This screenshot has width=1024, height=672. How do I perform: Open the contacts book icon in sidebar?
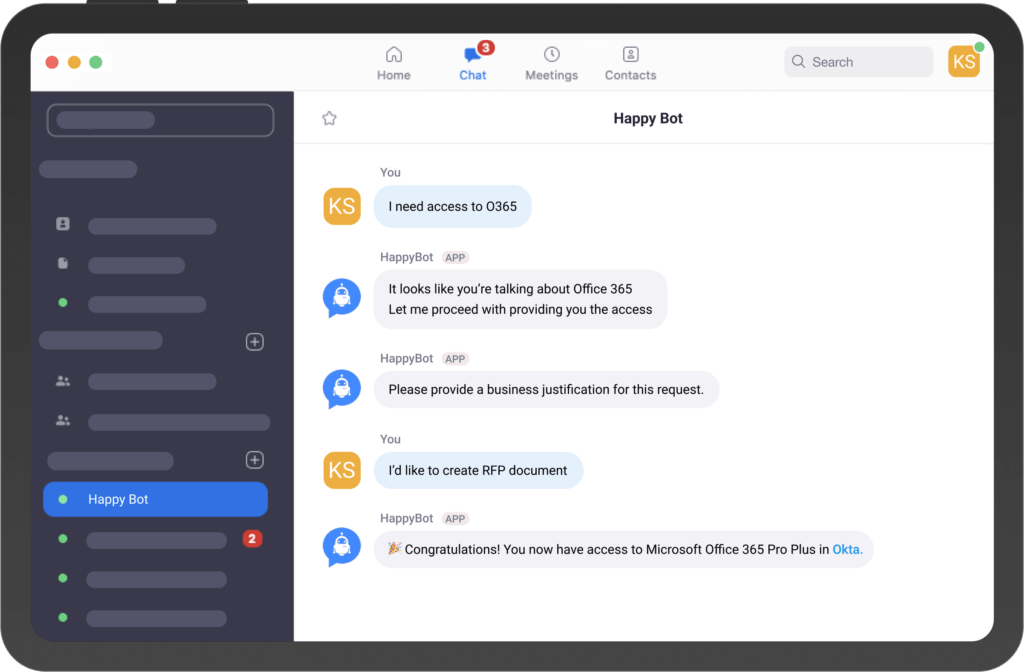(62, 224)
